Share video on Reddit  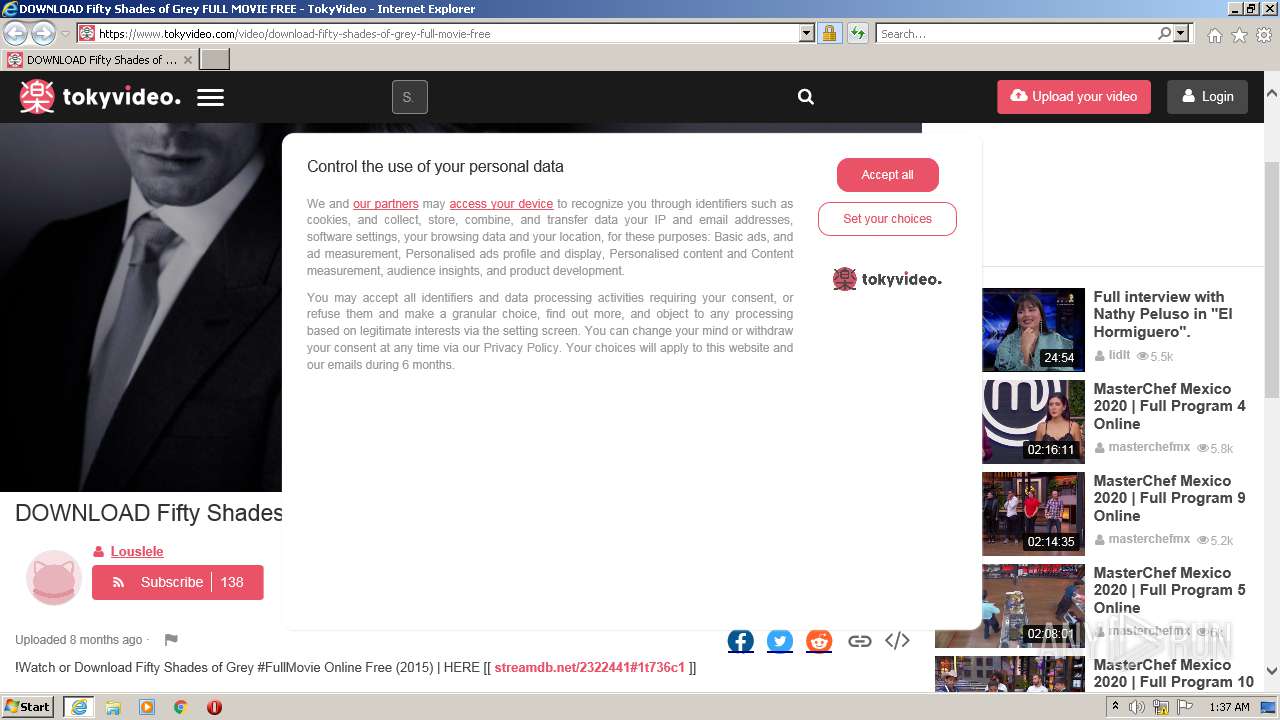click(819, 641)
